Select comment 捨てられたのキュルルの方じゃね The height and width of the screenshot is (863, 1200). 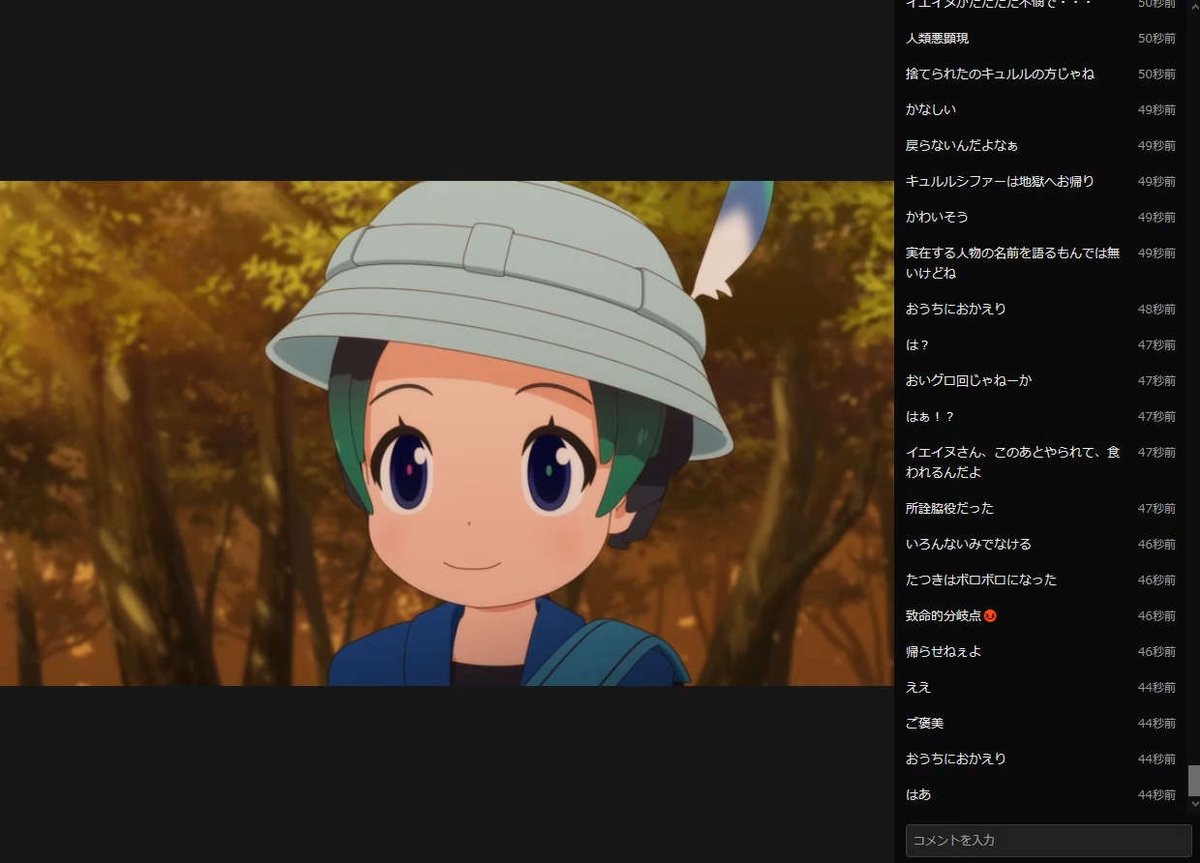pos(999,74)
